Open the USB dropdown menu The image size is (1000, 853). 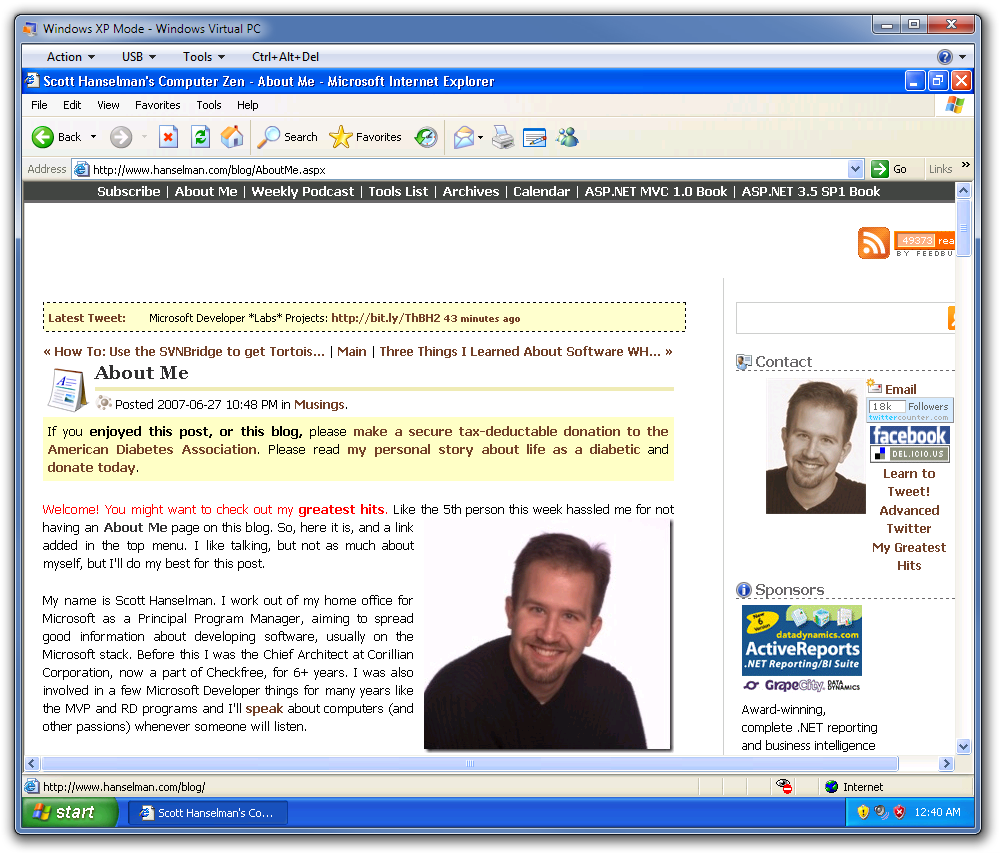coord(138,57)
